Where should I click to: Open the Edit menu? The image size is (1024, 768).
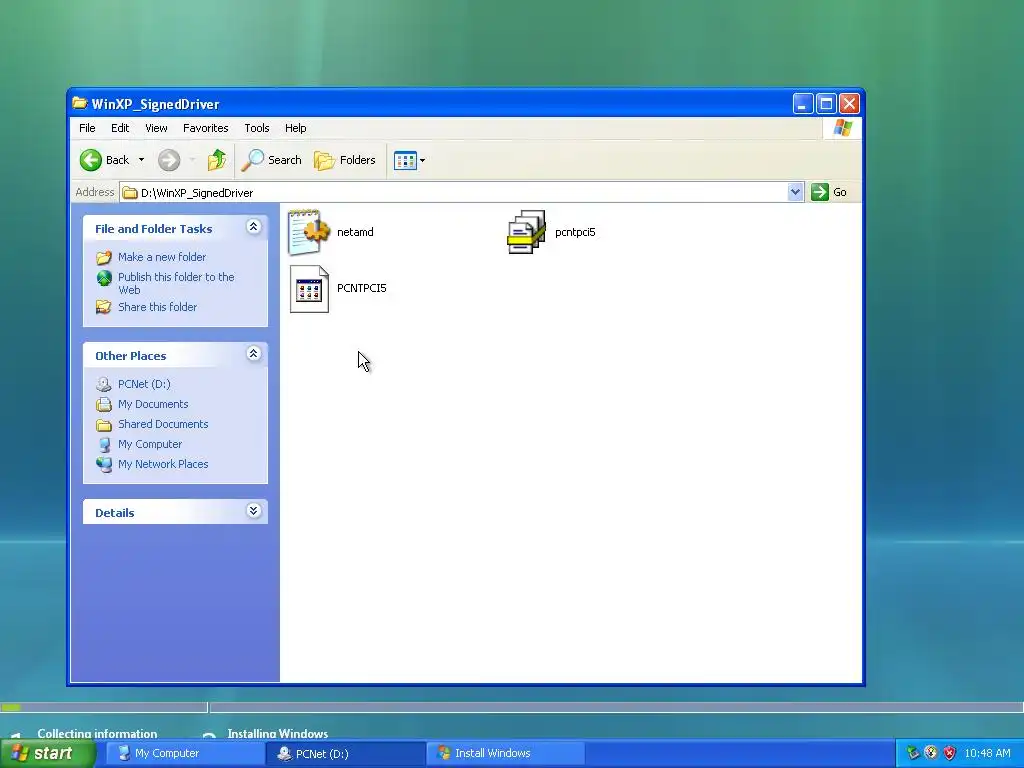[x=120, y=128]
